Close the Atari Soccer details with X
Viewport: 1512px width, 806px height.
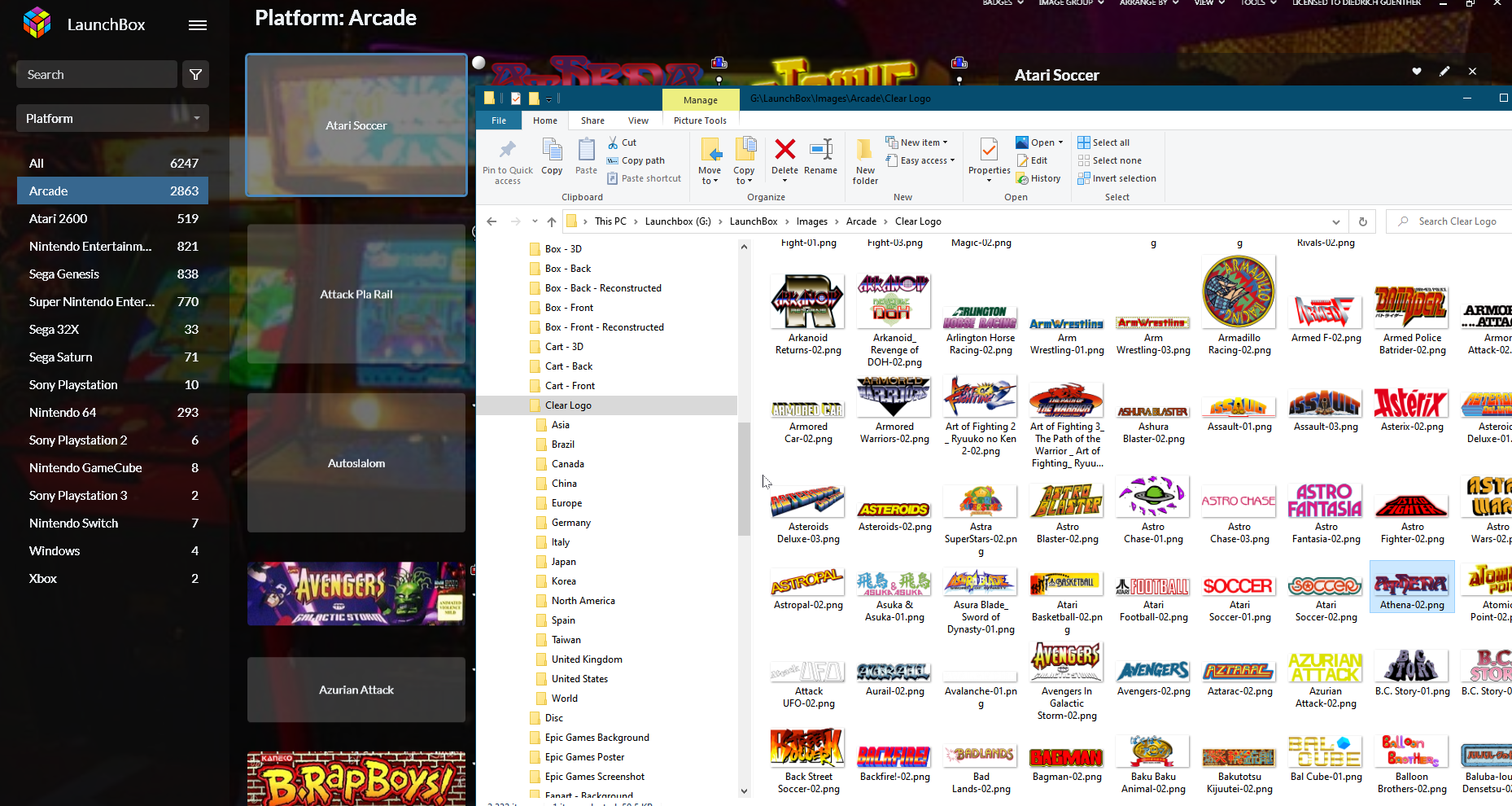pos(1472,72)
